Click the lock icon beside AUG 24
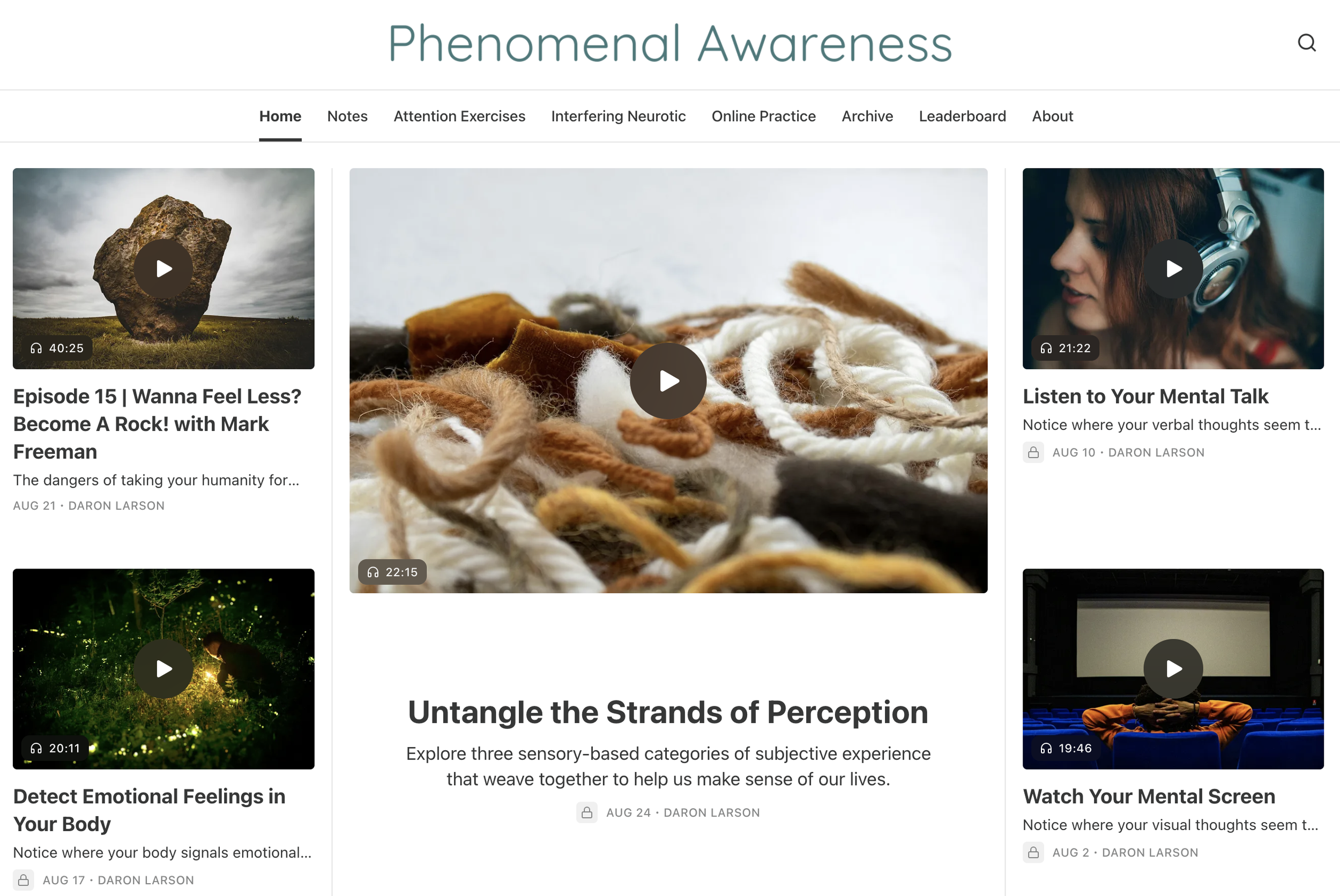Viewport: 1340px width, 896px height. click(x=587, y=812)
